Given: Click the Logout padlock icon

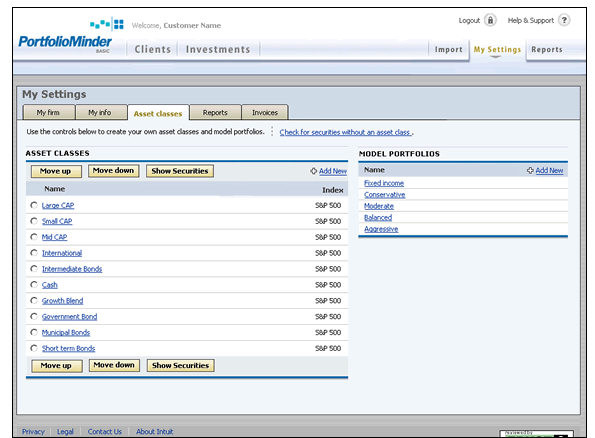Looking at the screenshot, I should coord(490,20).
